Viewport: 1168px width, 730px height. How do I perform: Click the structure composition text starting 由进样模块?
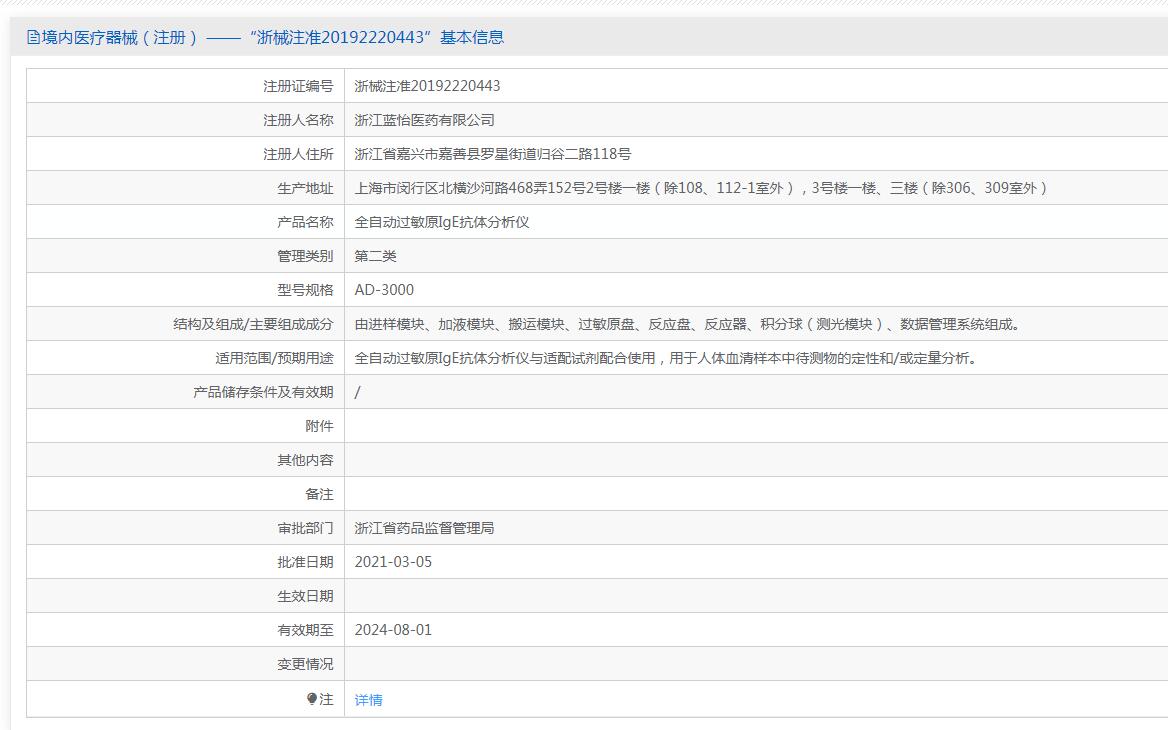(687, 324)
